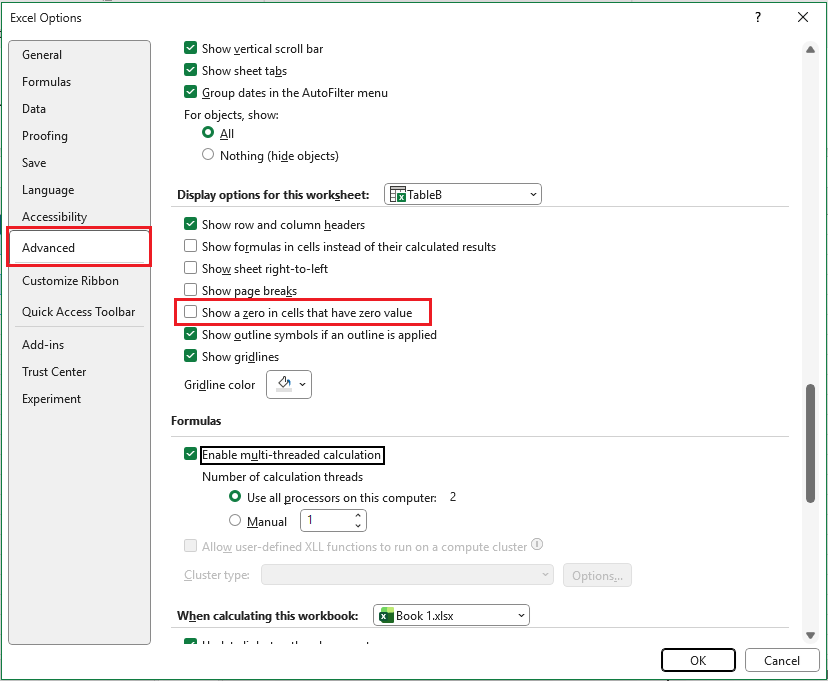Toggle Show row and column headers
Viewport: 828px width, 681px height.
[191, 224]
